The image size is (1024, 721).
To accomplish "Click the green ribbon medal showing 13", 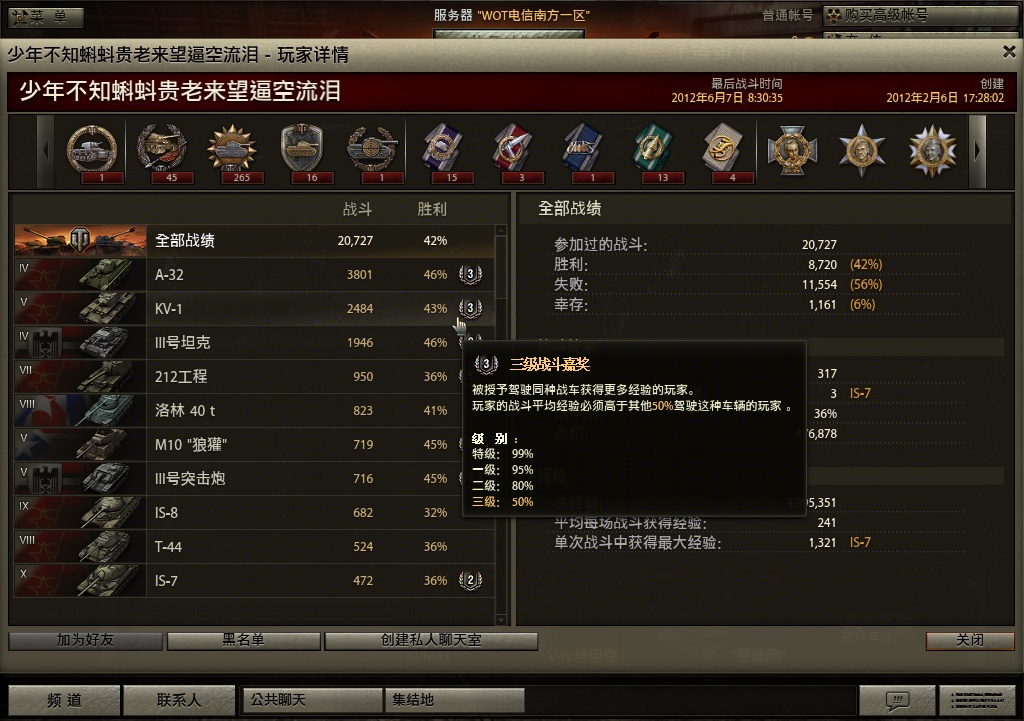I will pos(653,152).
